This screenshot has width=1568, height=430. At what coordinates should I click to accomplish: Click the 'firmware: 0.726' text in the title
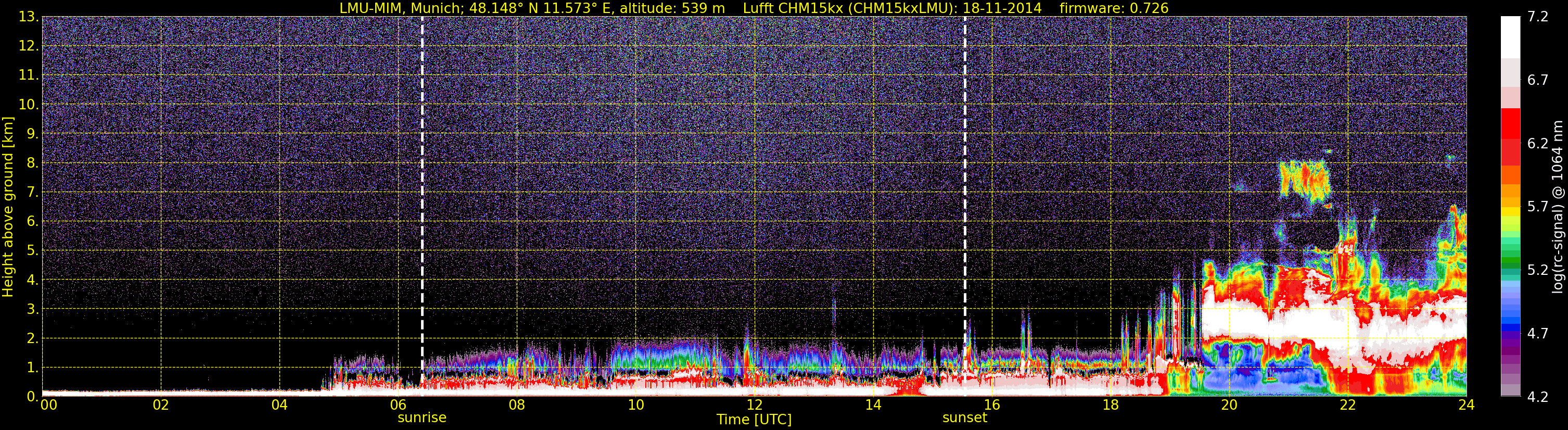(1114, 8)
